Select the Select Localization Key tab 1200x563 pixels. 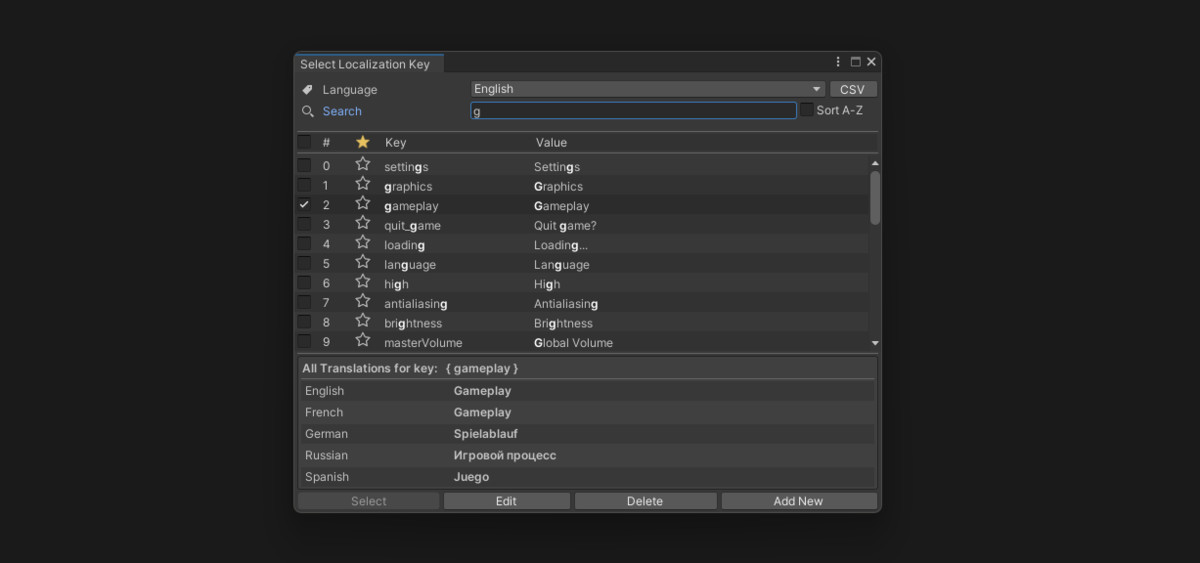coord(368,64)
